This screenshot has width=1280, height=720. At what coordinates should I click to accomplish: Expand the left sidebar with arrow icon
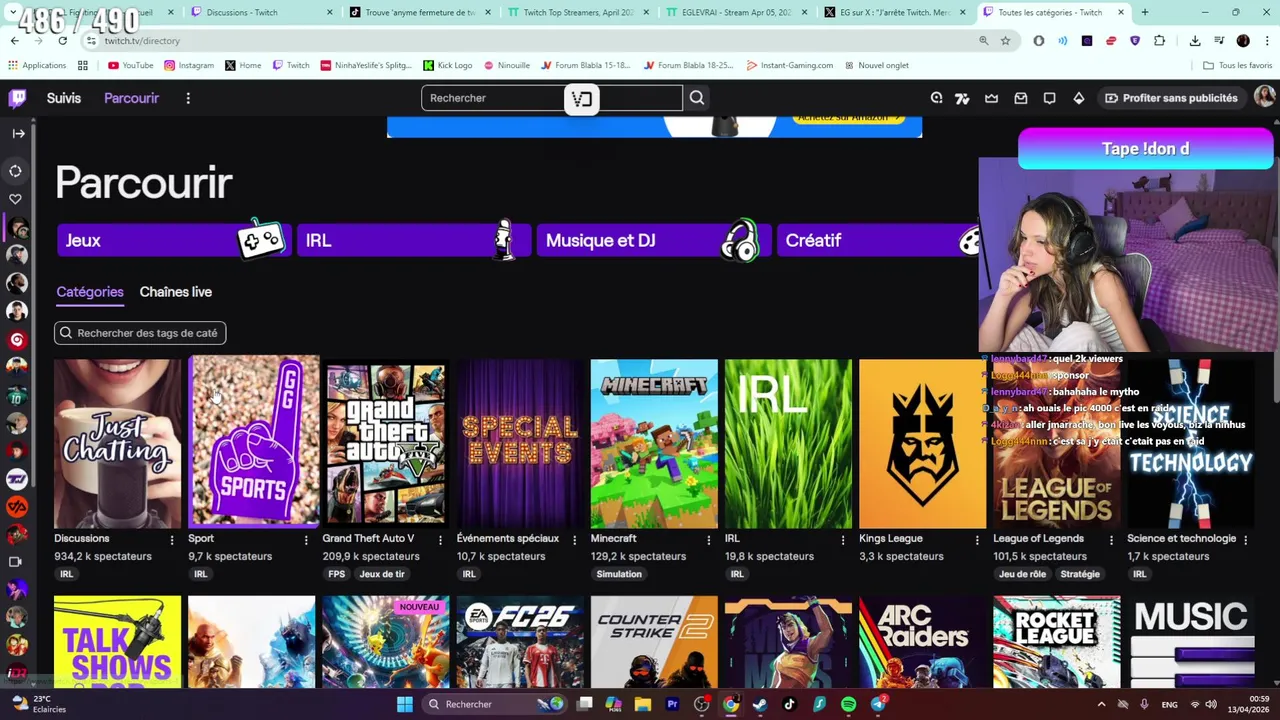[x=18, y=133]
